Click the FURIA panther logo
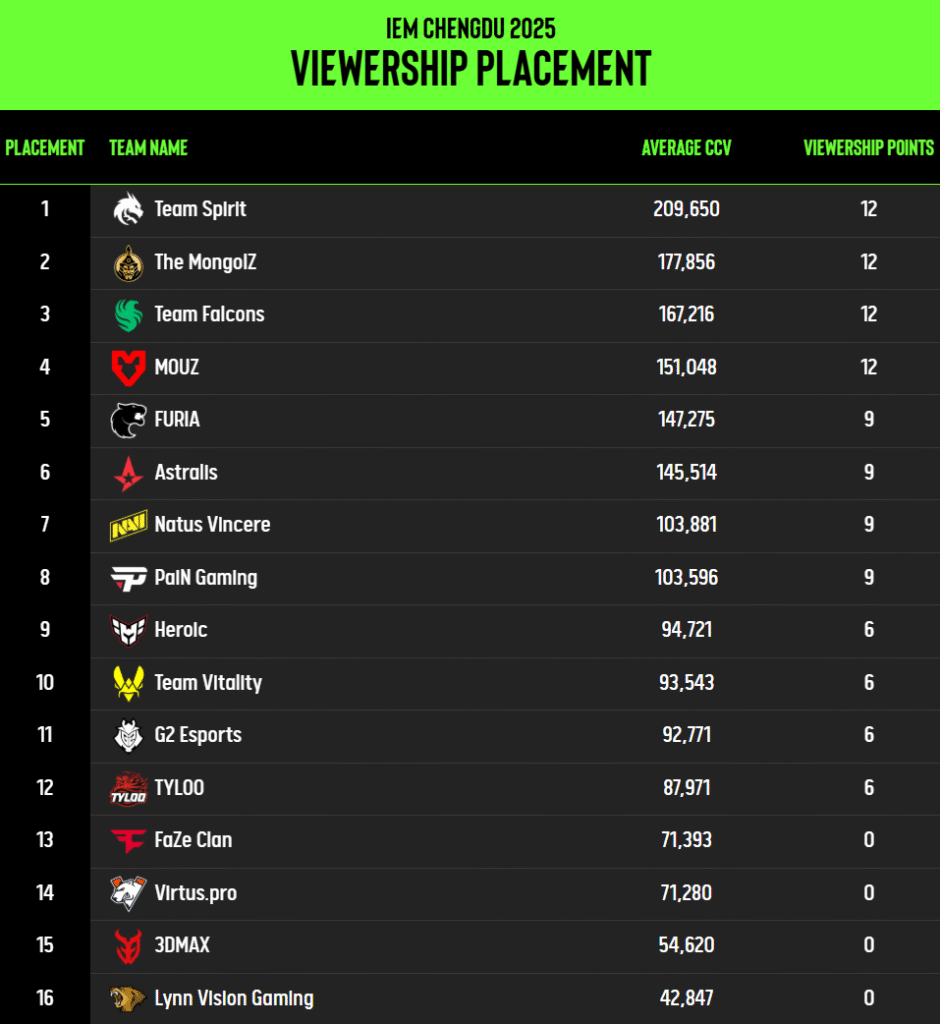 pyautogui.click(x=128, y=420)
